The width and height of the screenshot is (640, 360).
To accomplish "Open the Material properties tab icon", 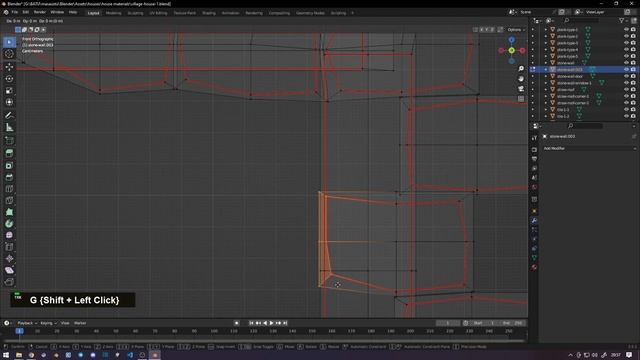I will click(x=534, y=267).
